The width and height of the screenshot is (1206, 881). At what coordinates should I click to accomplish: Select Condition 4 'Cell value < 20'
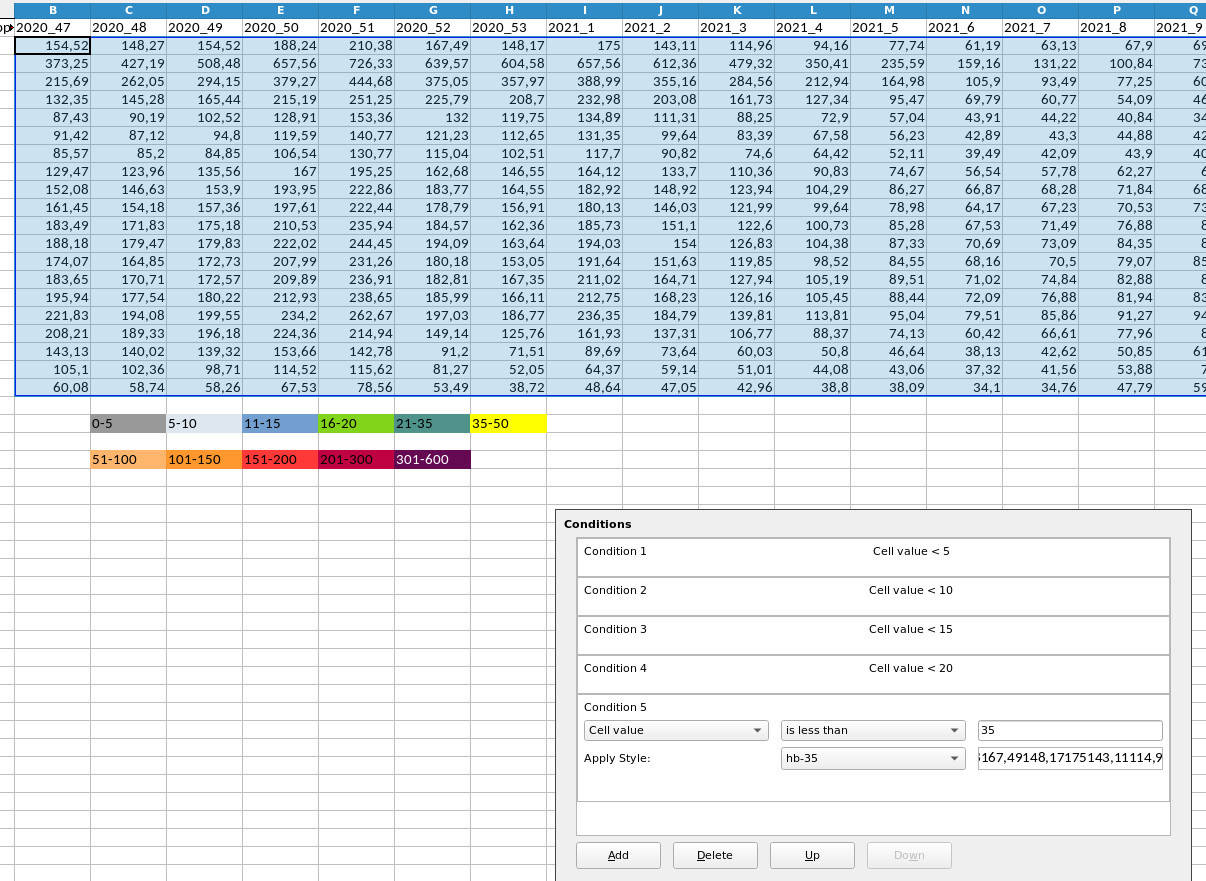point(873,674)
